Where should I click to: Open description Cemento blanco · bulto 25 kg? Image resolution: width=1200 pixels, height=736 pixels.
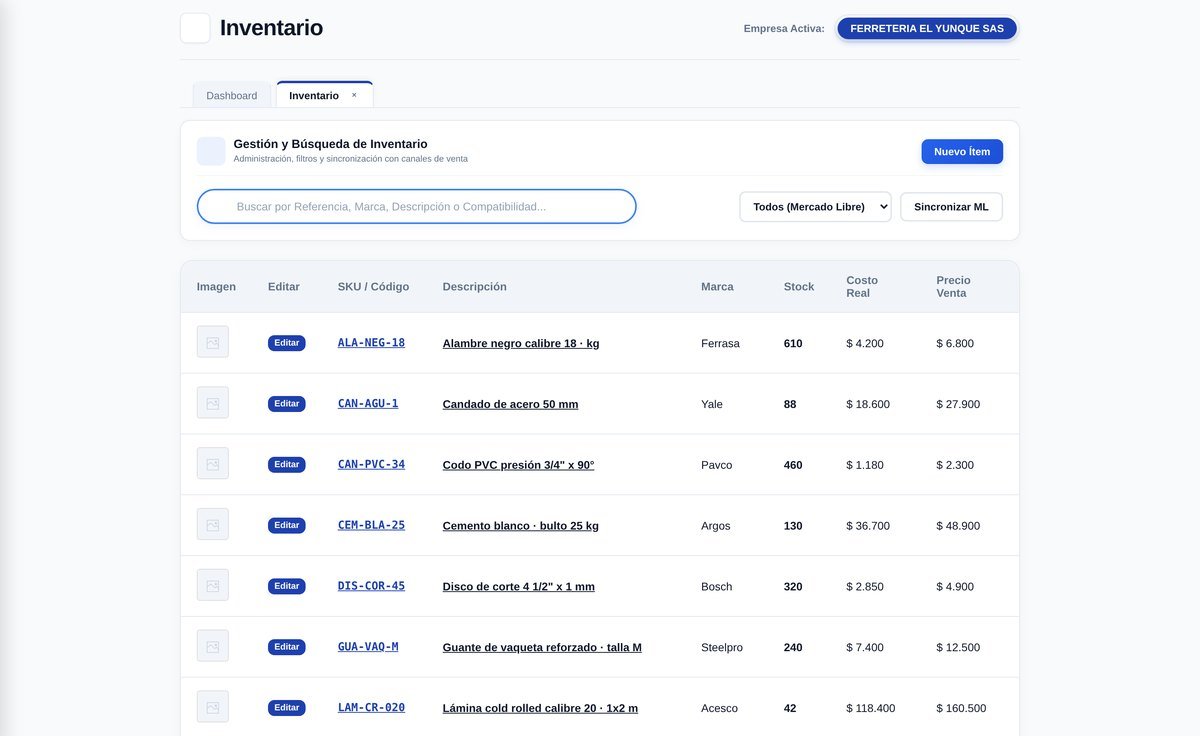click(521, 526)
